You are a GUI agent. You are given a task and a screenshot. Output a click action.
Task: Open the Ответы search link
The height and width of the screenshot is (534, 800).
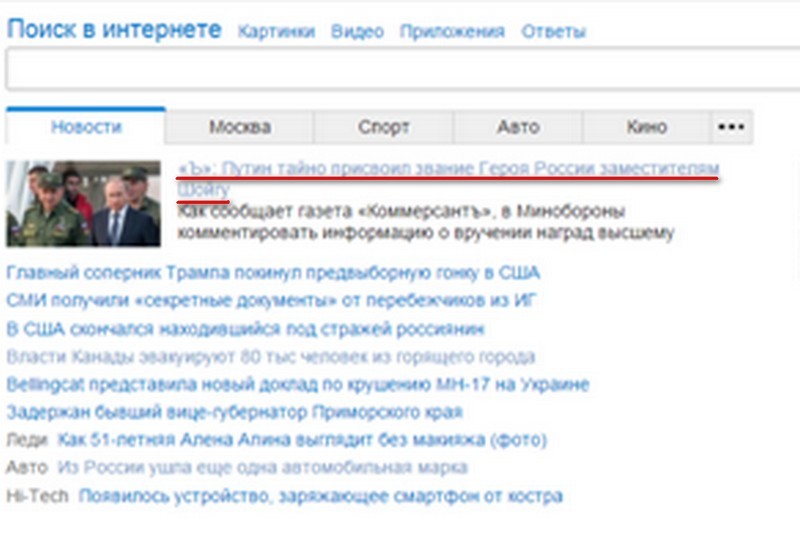(x=553, y=32)
